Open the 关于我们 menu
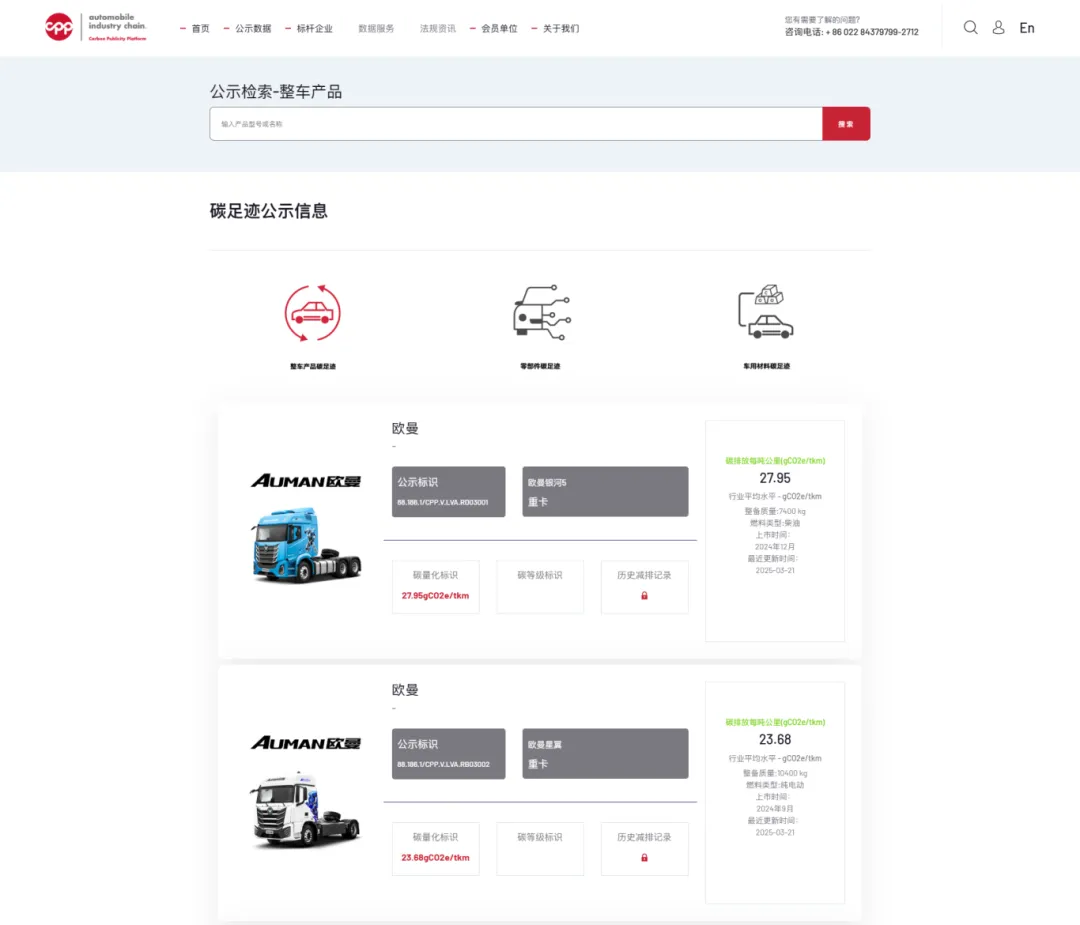This screenshot has height=925, width=1080. click(561, 28)
